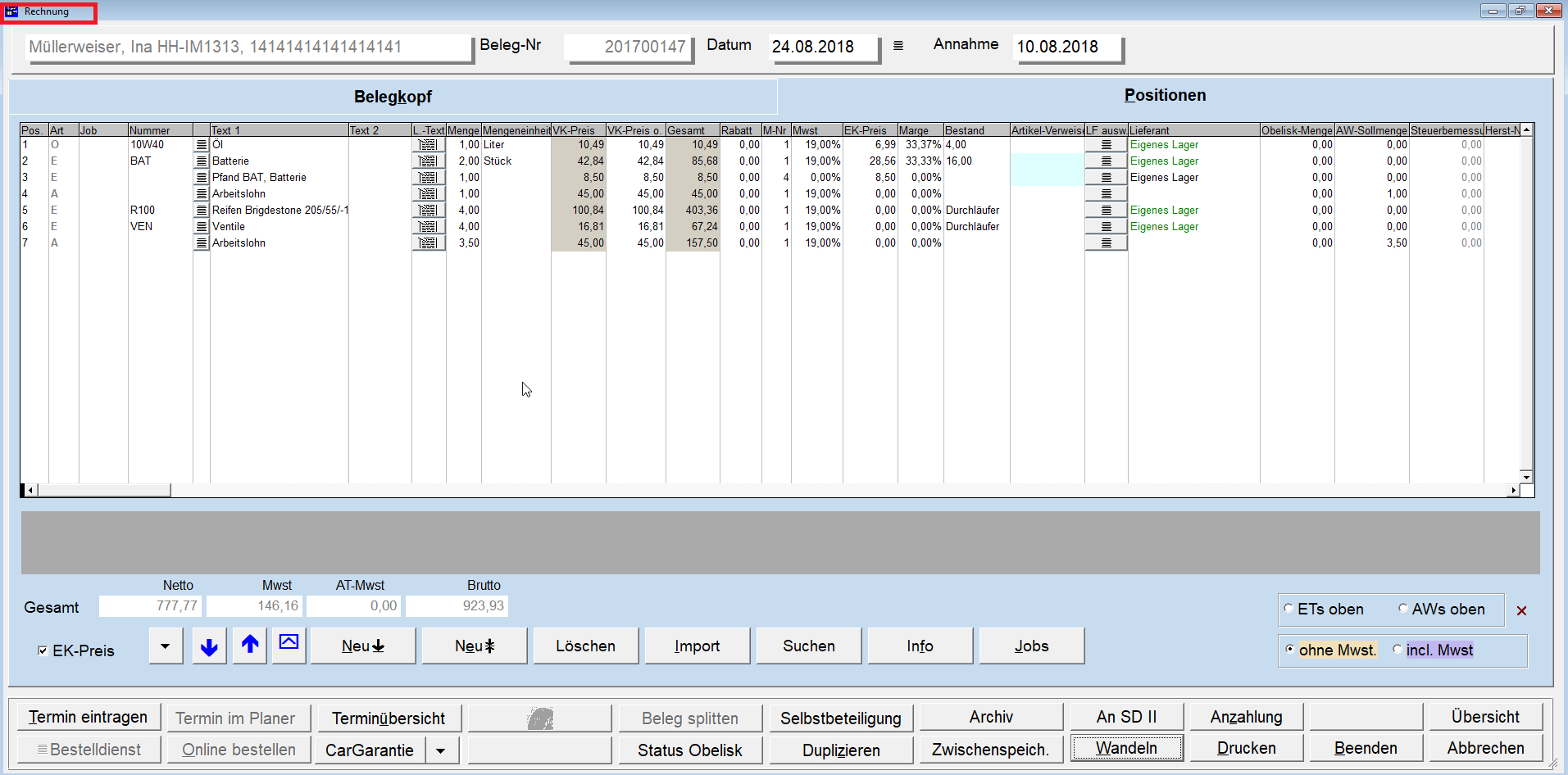Move the position up with blue up arrow

coord(250,646)
